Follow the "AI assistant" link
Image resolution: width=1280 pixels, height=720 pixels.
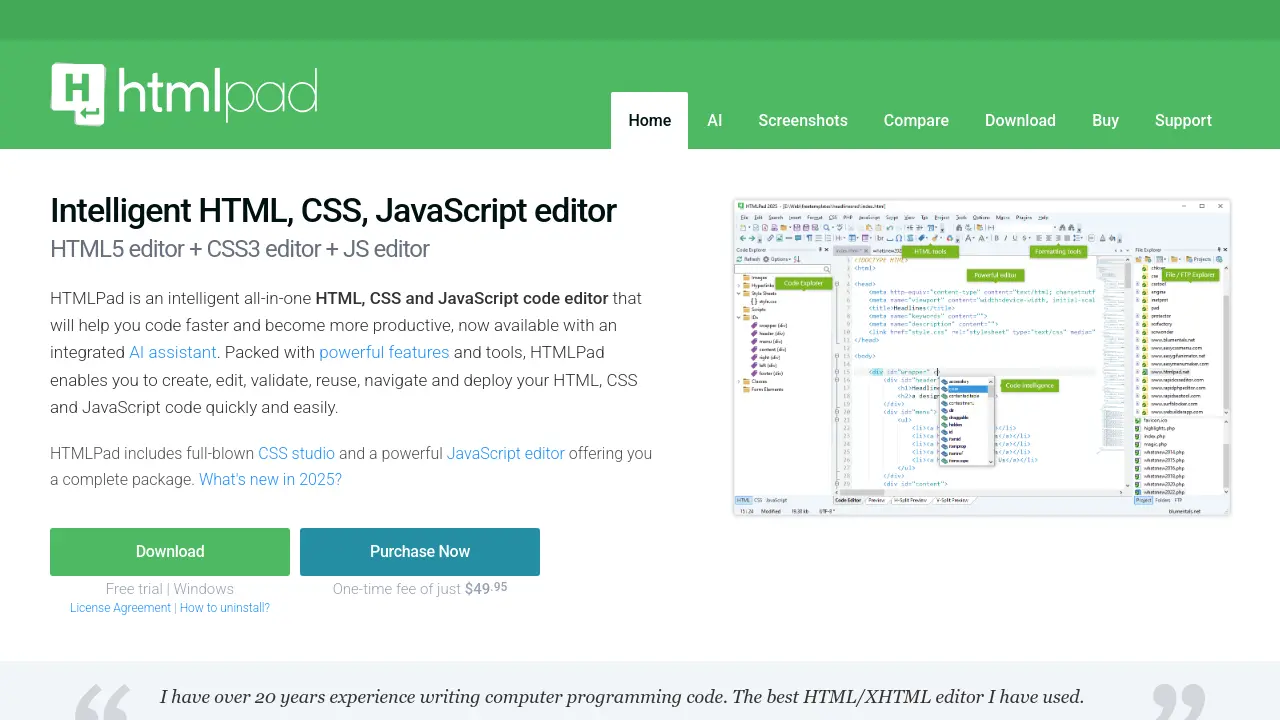click(x=172, y=352)
